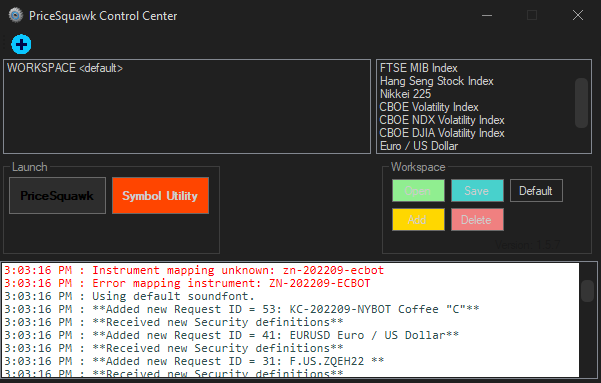Screen dimensions: 601x383
Task: Click the log panel scrollbar thumb
Action: (x=588, y=291)
